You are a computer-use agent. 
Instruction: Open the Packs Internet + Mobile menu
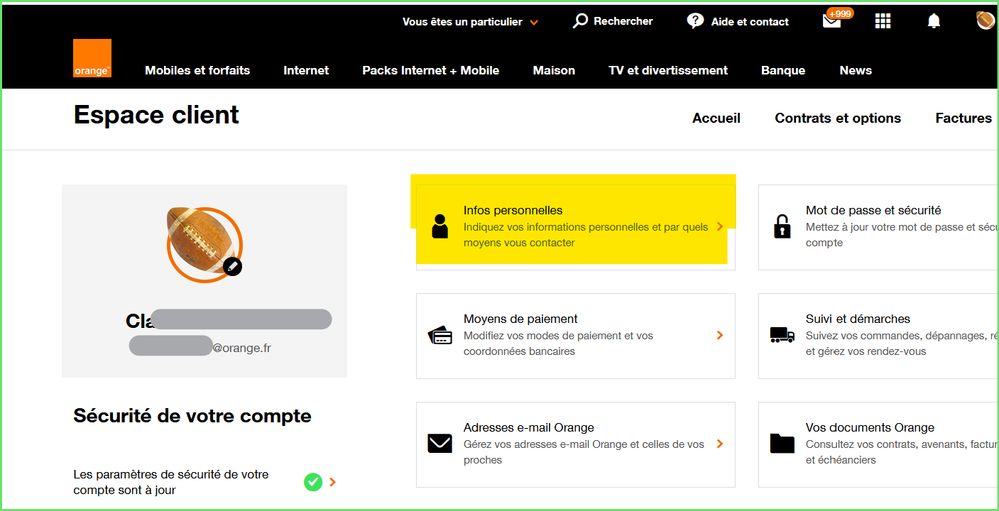(431, 70)
